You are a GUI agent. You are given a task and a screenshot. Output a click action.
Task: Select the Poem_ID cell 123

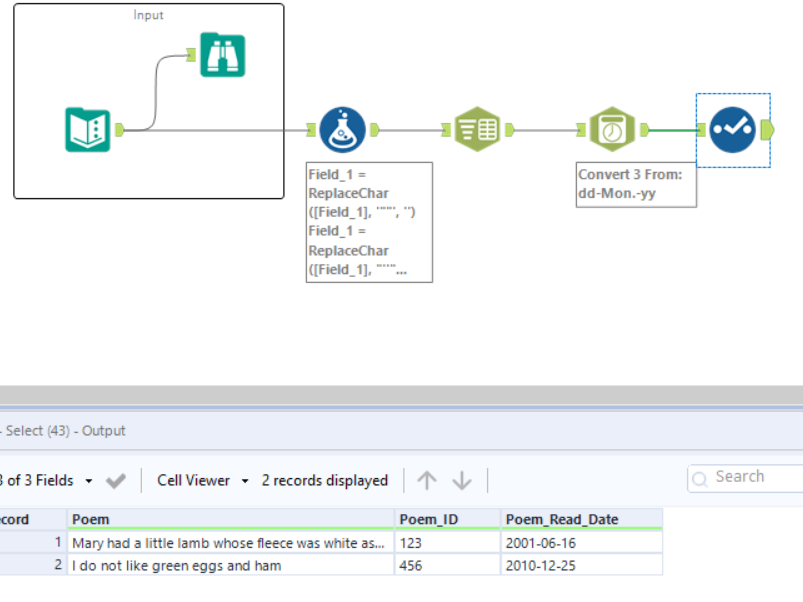pos(447,543)
